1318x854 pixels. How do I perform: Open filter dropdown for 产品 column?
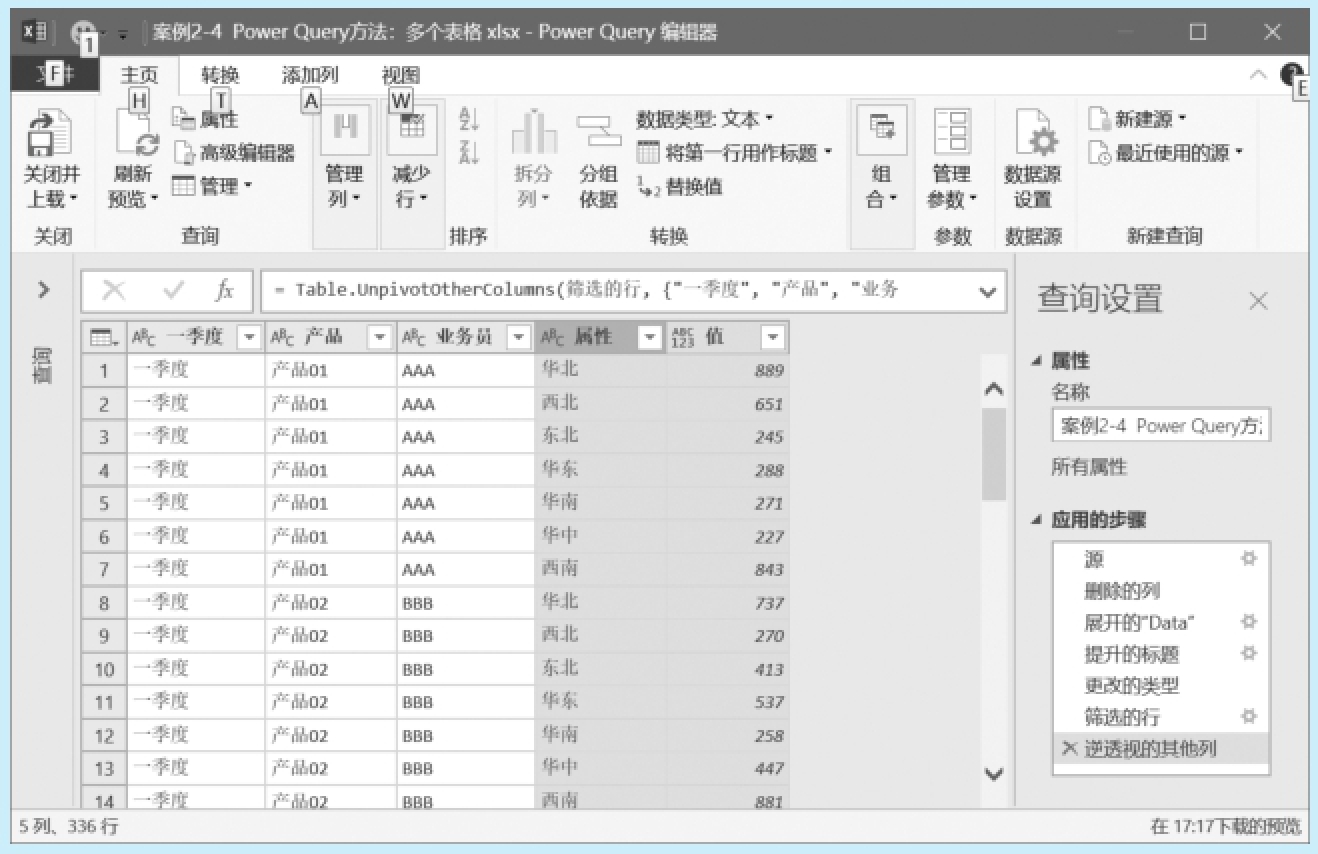pyautogui.click(x=380, y=338)
